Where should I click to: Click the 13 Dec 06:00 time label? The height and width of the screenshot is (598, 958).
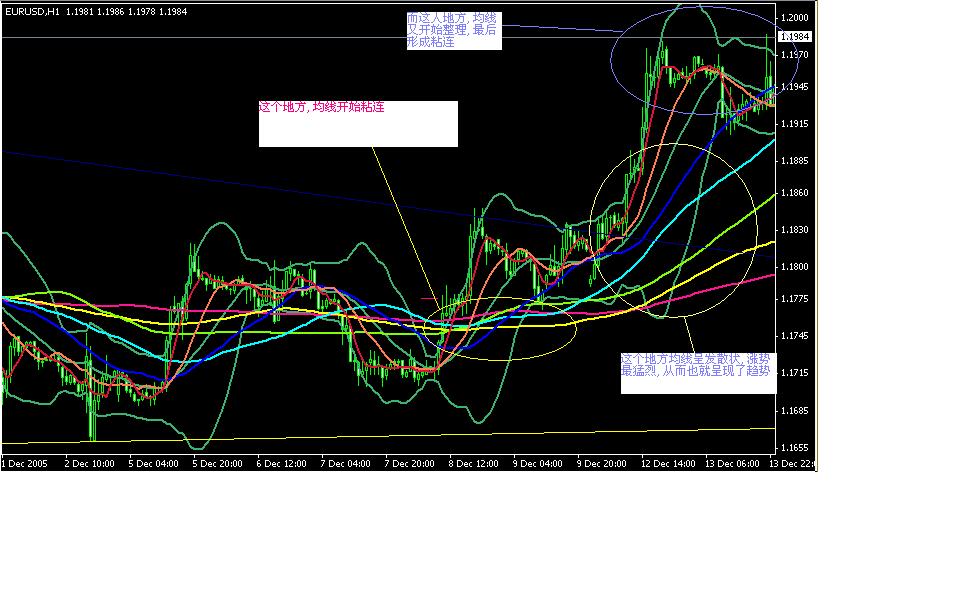[732, 464]
